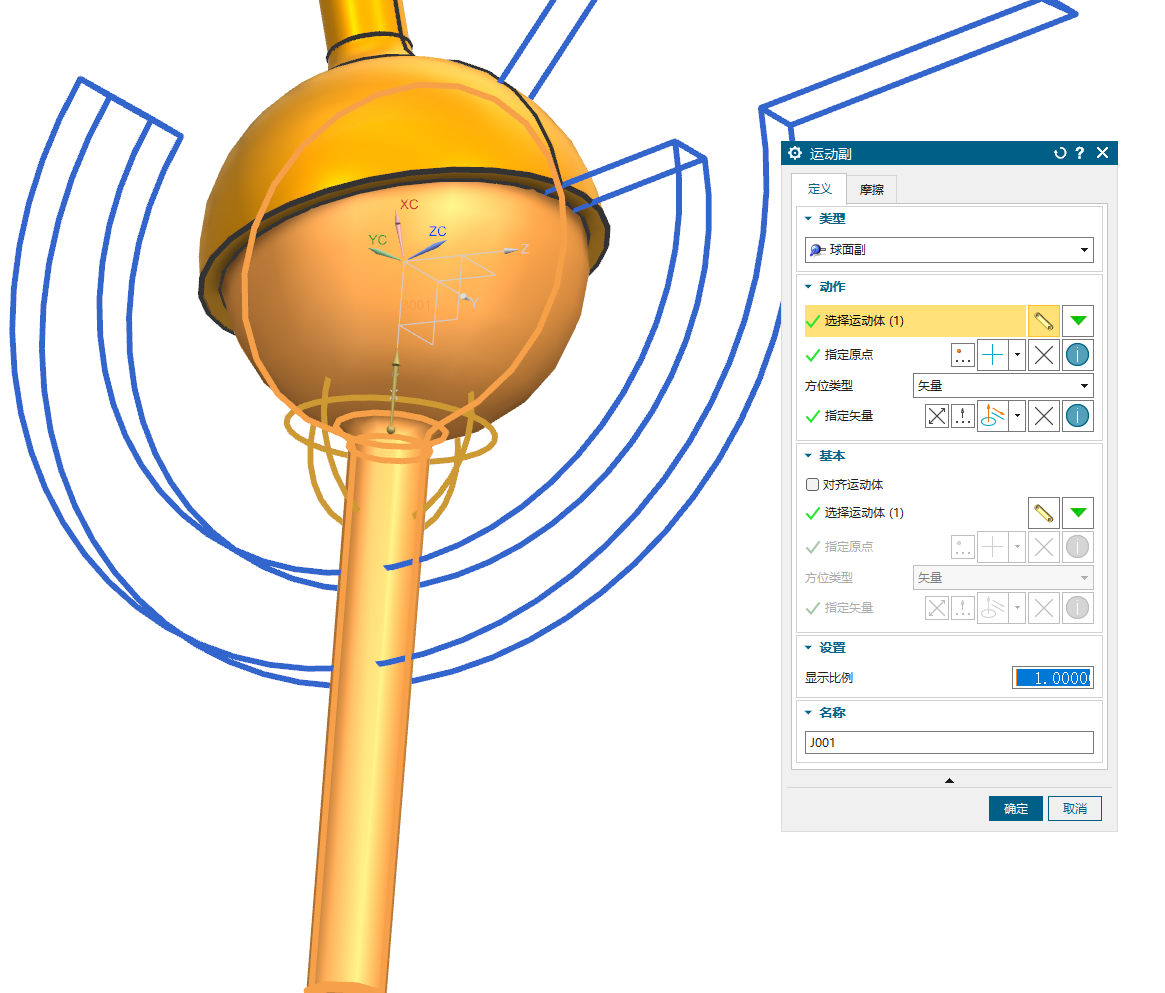Click the motion body select icon under 基本
Viewport: 1165px width, 993px height.
pos(1043,513)
